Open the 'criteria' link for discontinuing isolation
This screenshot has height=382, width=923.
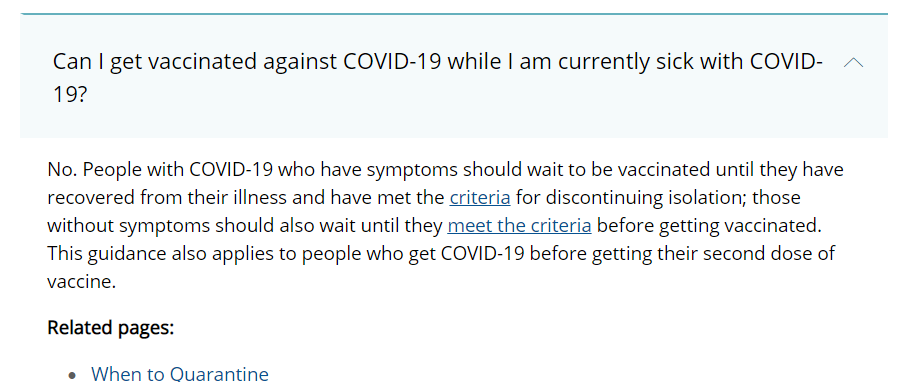pyautogui.click(x=480, y=197)
